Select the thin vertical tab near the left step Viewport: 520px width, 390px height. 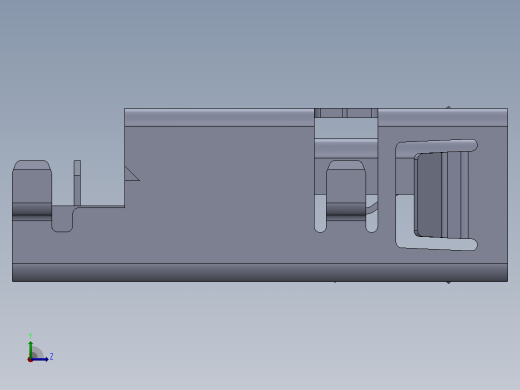(x=77, y=183)
